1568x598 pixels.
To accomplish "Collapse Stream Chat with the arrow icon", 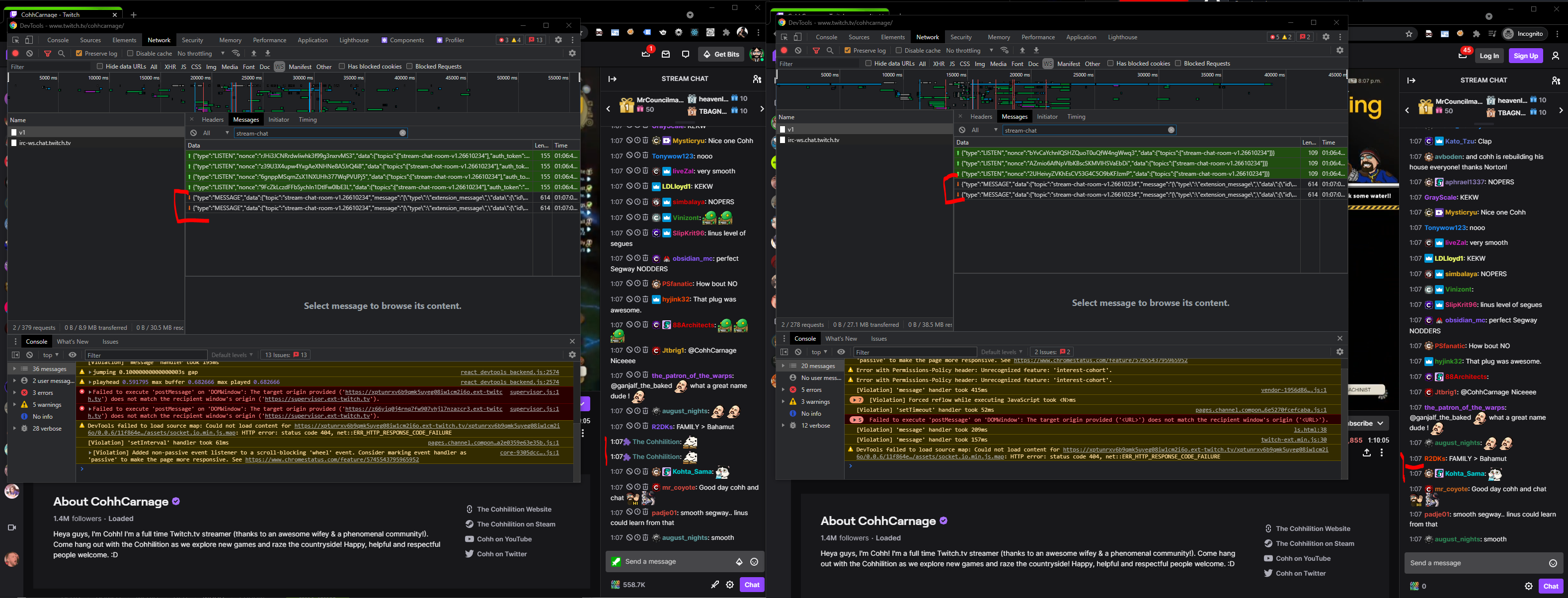I will click(612, 78).
